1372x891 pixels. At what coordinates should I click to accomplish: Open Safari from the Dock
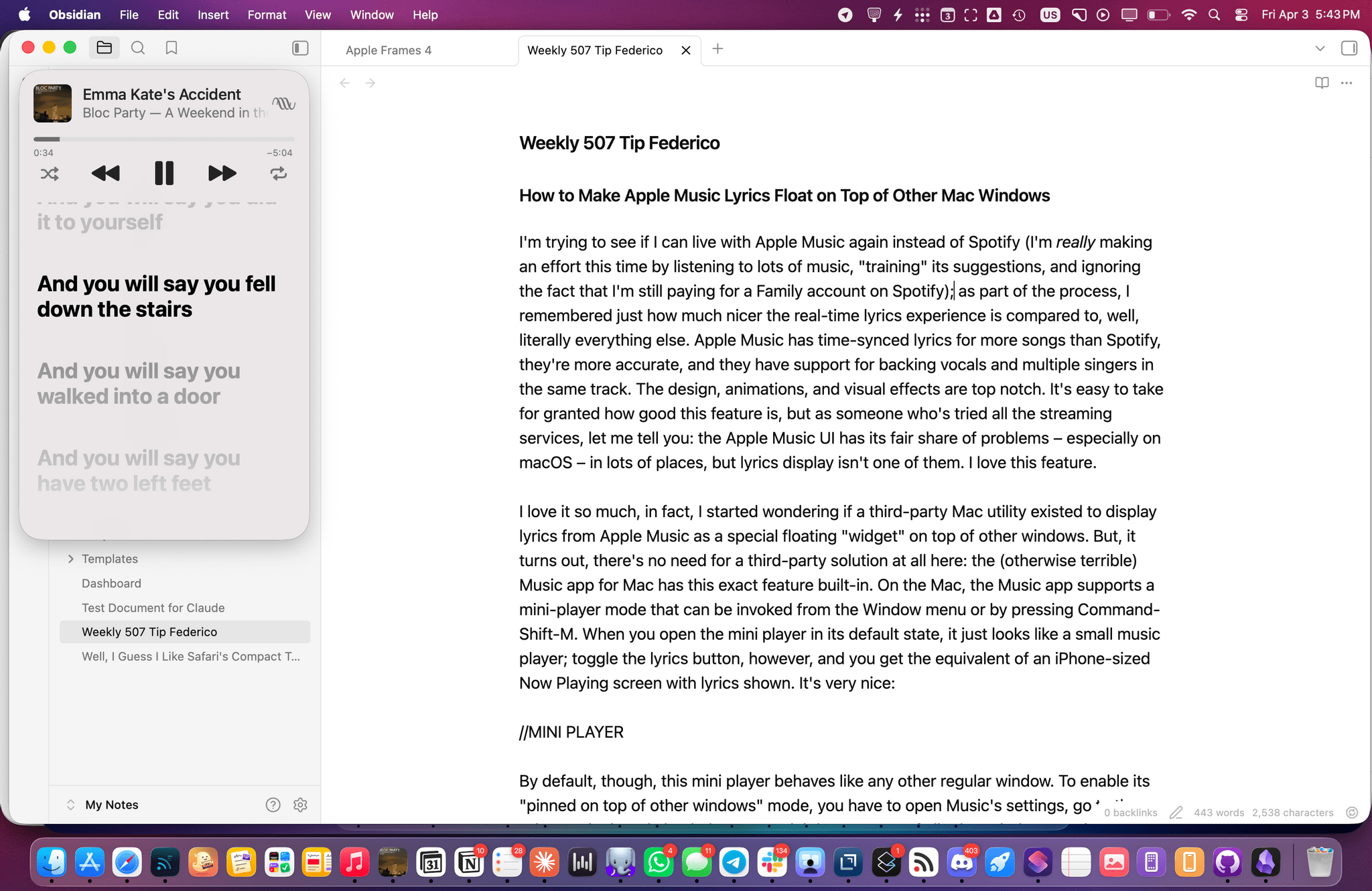(127, 862)
